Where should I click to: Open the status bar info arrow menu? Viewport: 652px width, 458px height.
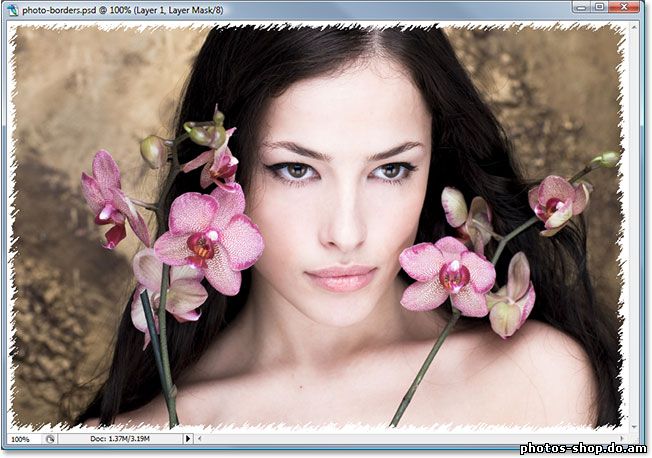(x=187, y=438)
